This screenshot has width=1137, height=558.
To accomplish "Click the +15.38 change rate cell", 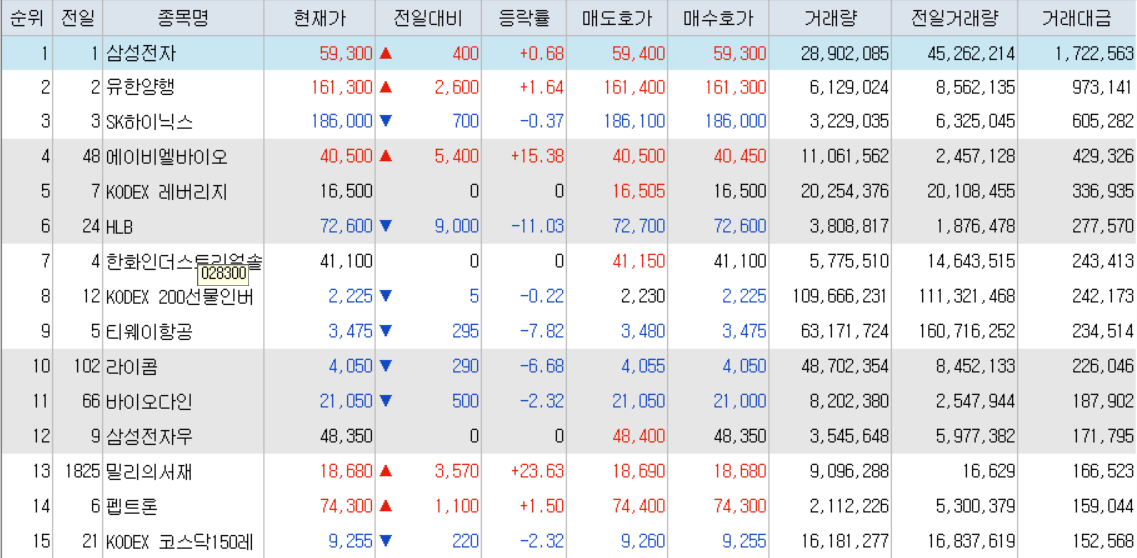I will [x=536, y=157].
